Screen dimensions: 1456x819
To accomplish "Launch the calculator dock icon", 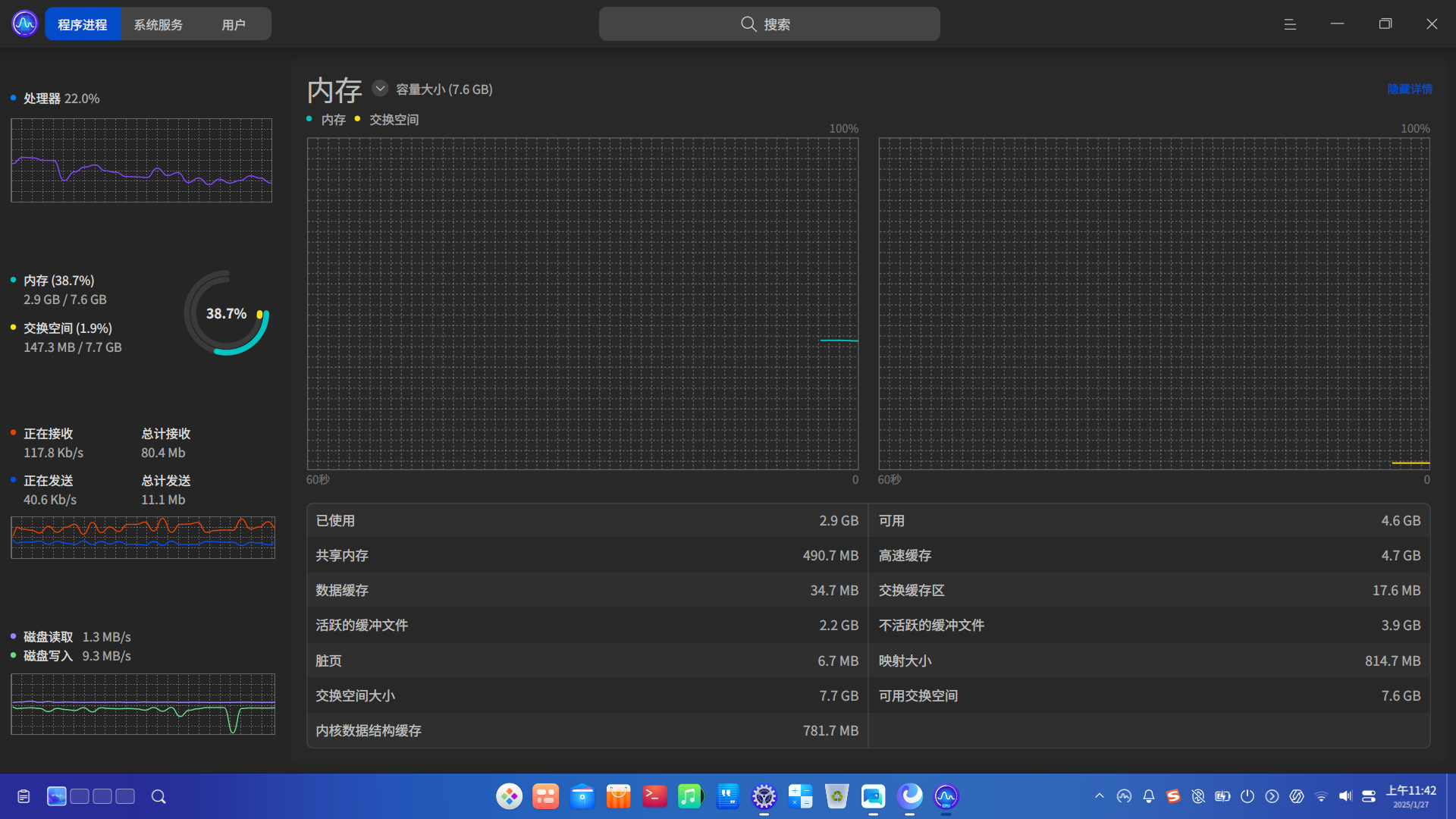I will tap(800, 796).
